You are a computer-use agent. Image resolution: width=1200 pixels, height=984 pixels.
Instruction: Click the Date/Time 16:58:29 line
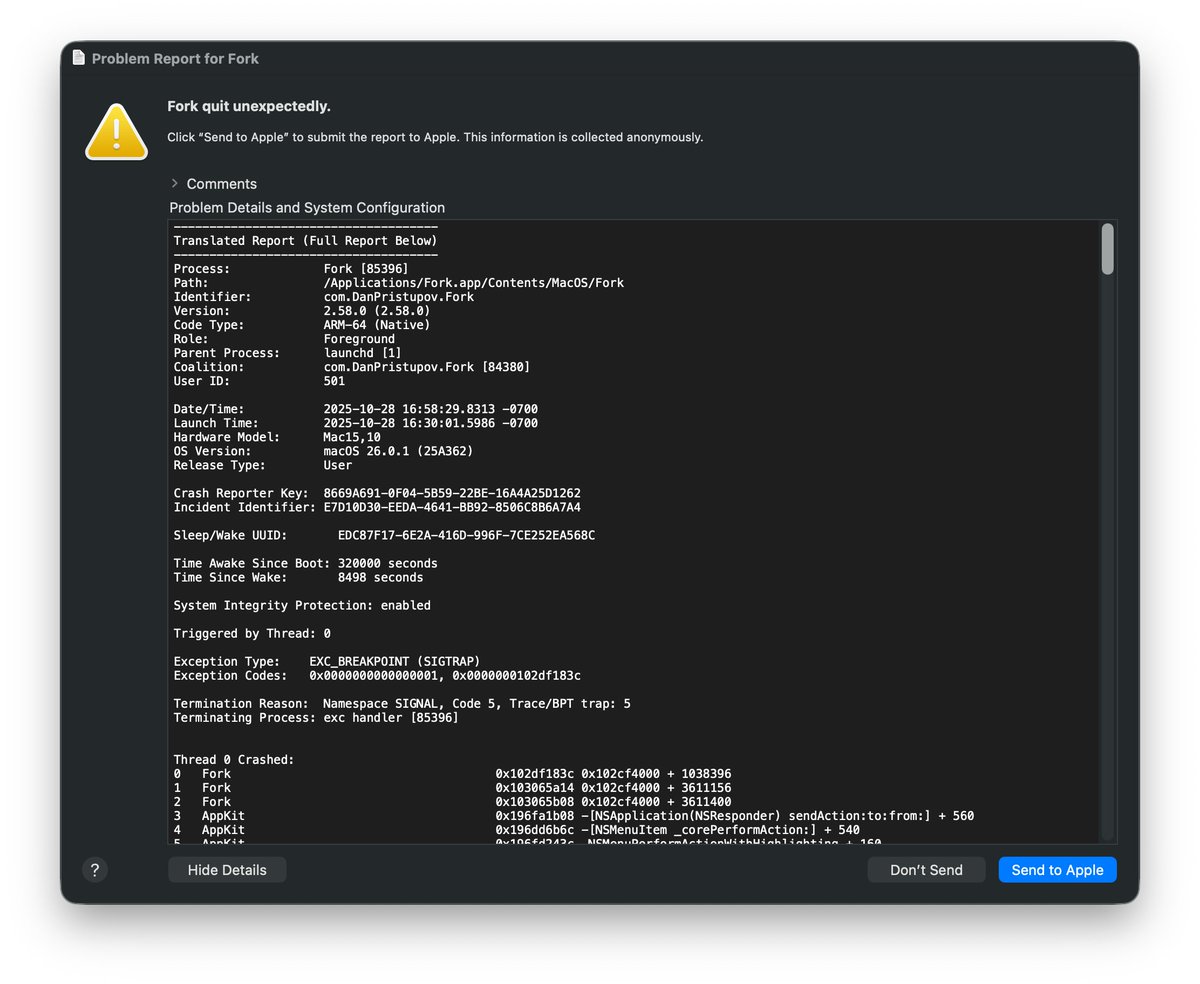356,409
